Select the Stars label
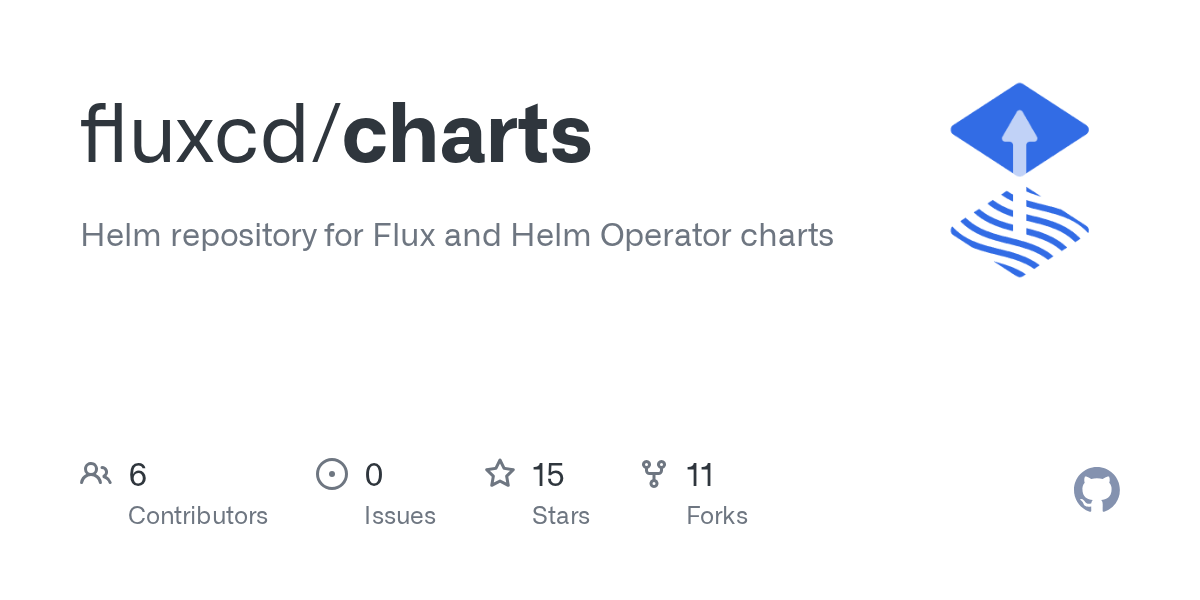The height and width of the screenshot is (600, 1200). pos(561,516)
